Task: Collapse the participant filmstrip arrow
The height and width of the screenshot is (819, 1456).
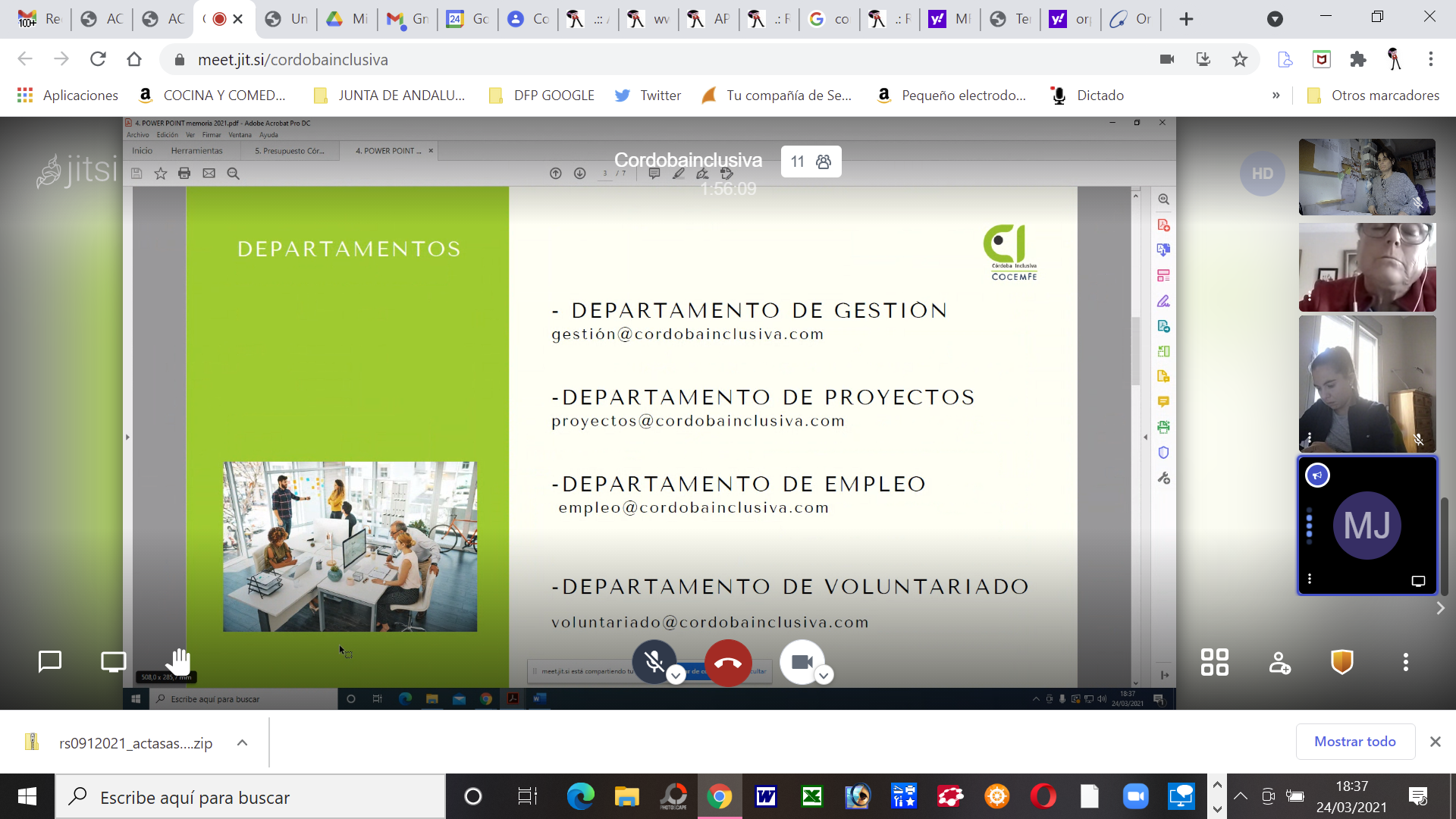Action: pyautogui.click(x=1440, y=608)
